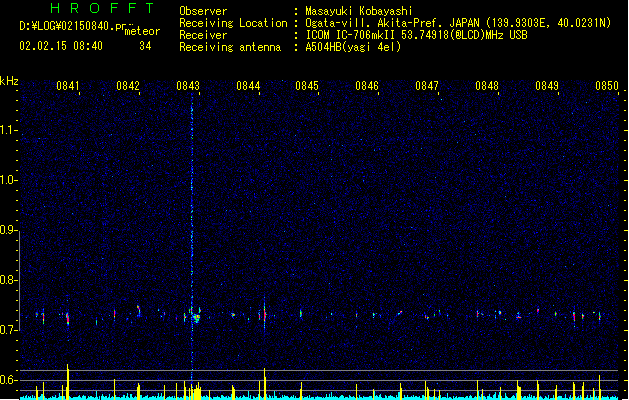Viewport: 629px width, 400px height.
Task: Click the 0845 time marker
Action: (307, 86)
